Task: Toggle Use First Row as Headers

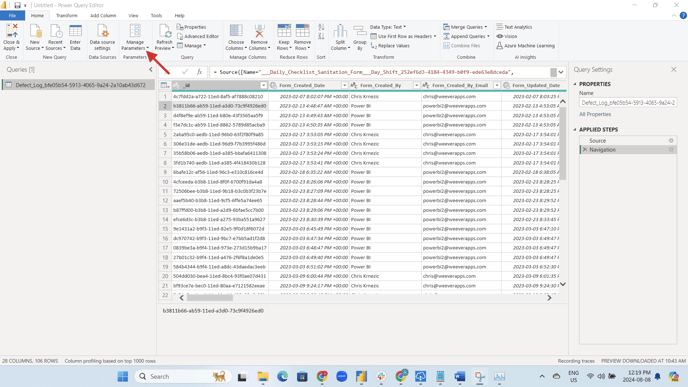Action: (404, 36)
